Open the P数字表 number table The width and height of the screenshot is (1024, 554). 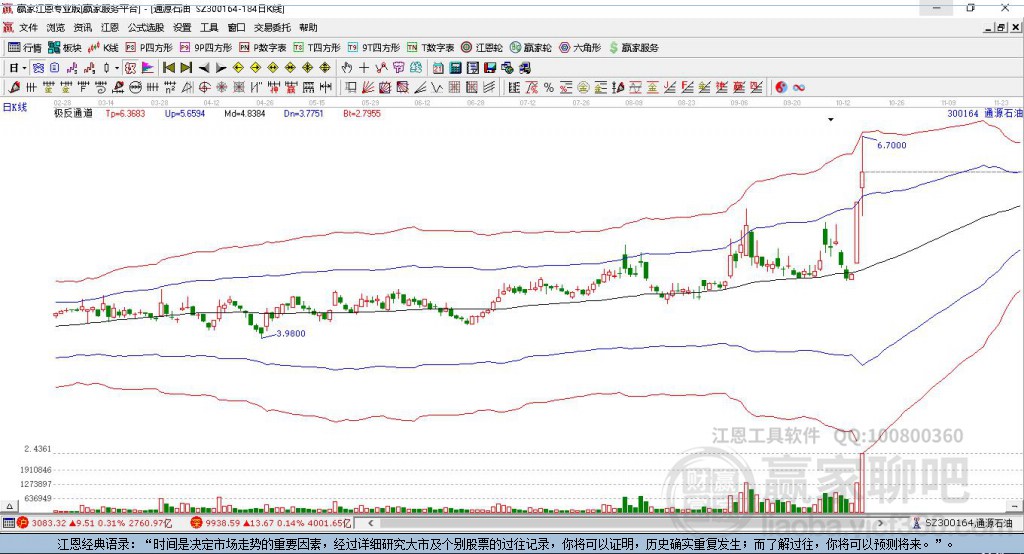click(263, 48)
